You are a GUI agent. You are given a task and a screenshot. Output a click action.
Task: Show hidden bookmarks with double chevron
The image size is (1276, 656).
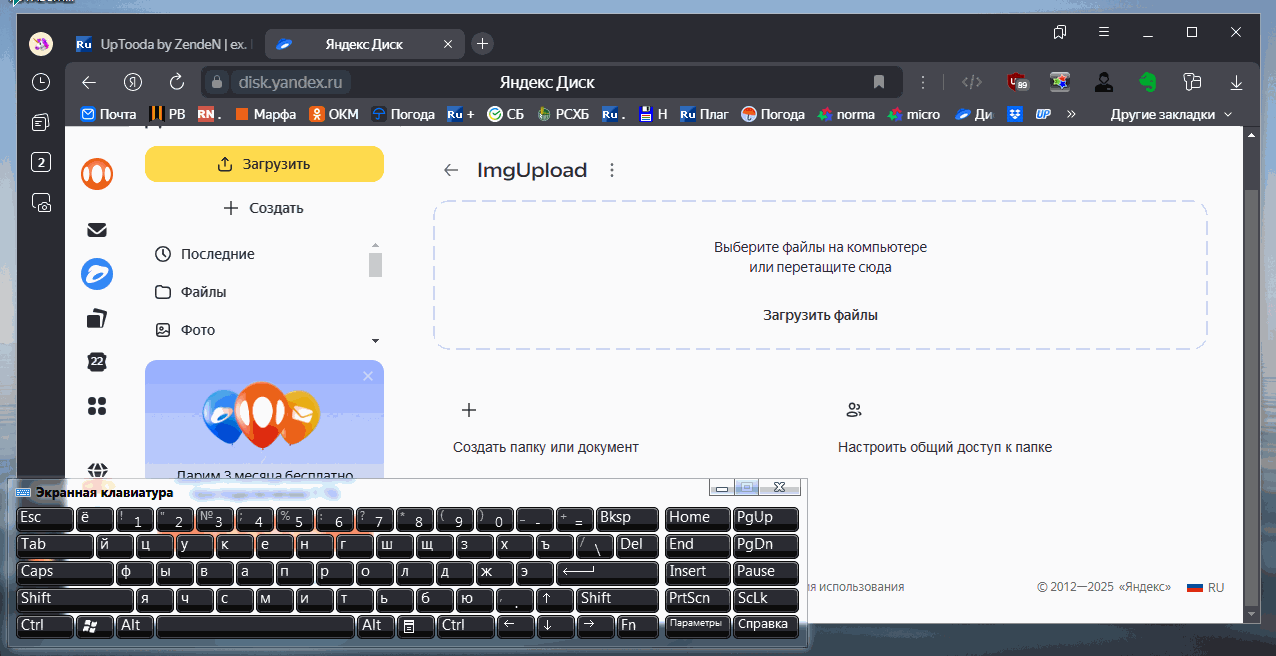click(x=1071, y=114)
